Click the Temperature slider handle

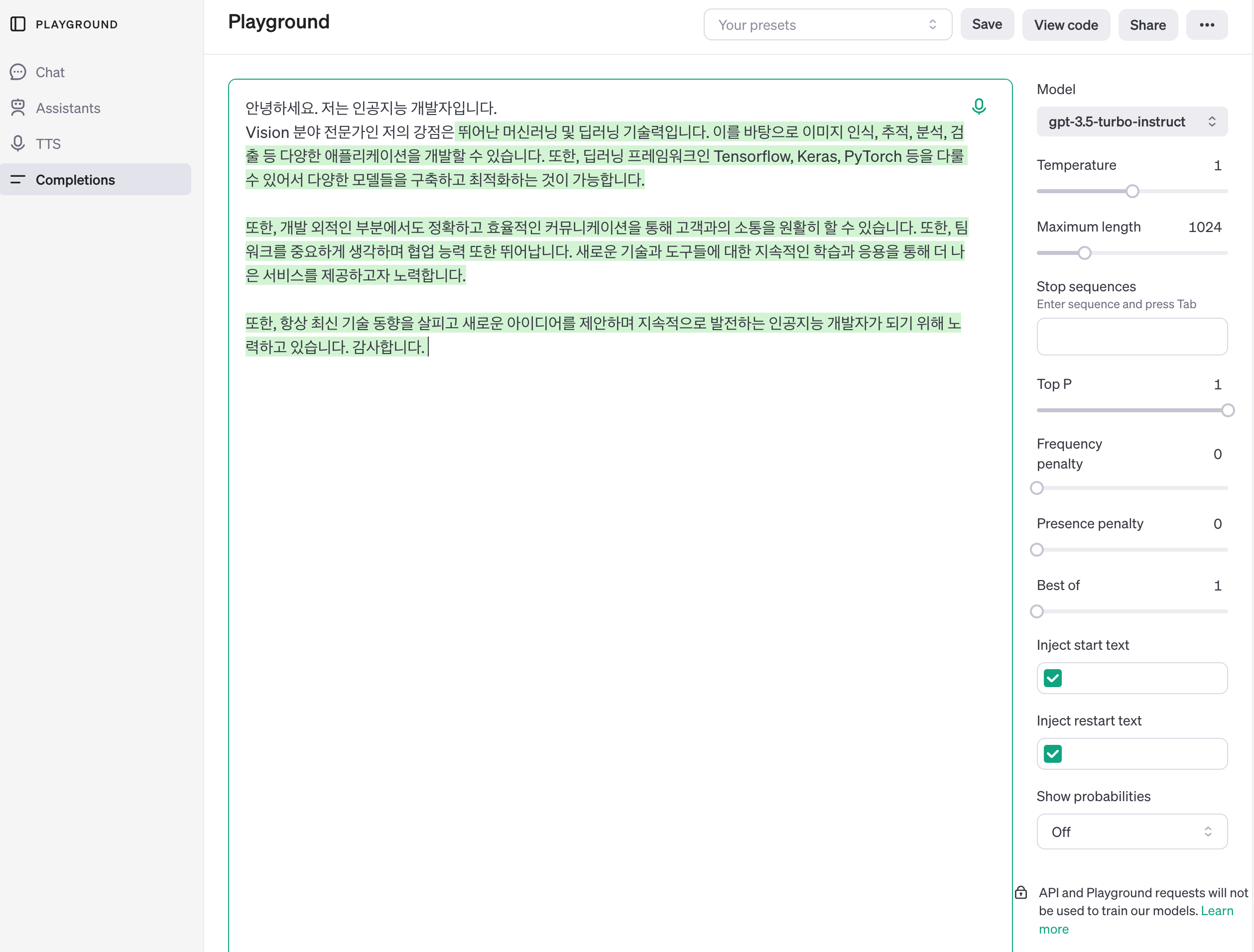coord(1132,192)
